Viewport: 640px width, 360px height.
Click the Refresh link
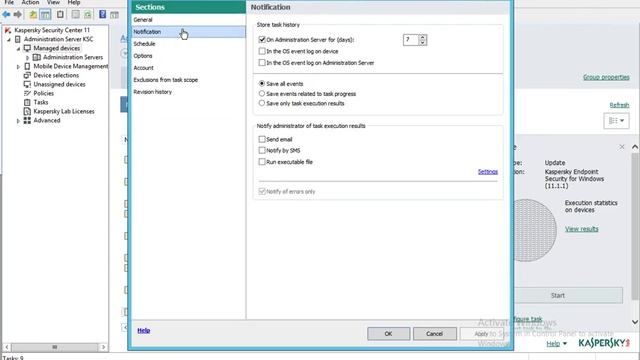click(x=619, y=105)
